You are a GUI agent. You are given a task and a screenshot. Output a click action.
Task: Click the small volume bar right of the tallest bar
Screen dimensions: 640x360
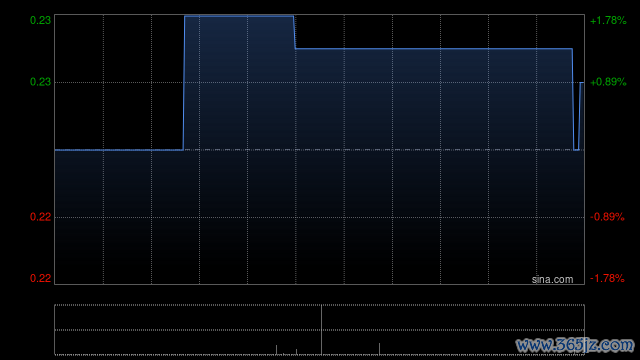point(379,349)
